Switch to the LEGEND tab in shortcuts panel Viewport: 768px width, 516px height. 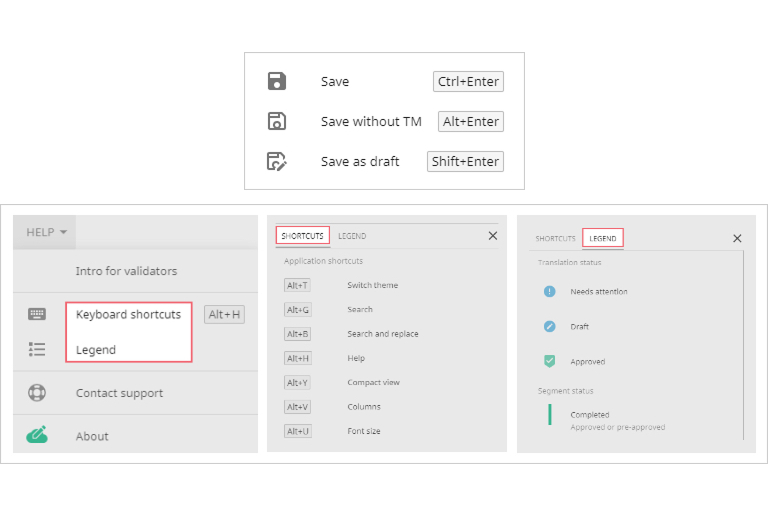352,236
